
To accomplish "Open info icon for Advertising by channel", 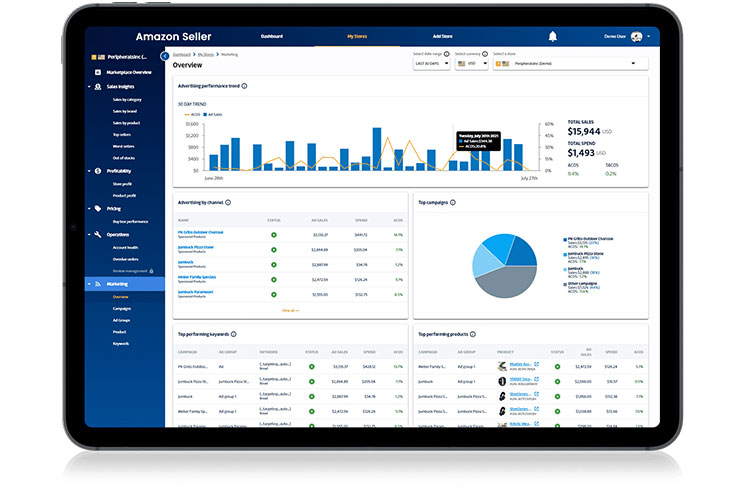I will 228,203.
